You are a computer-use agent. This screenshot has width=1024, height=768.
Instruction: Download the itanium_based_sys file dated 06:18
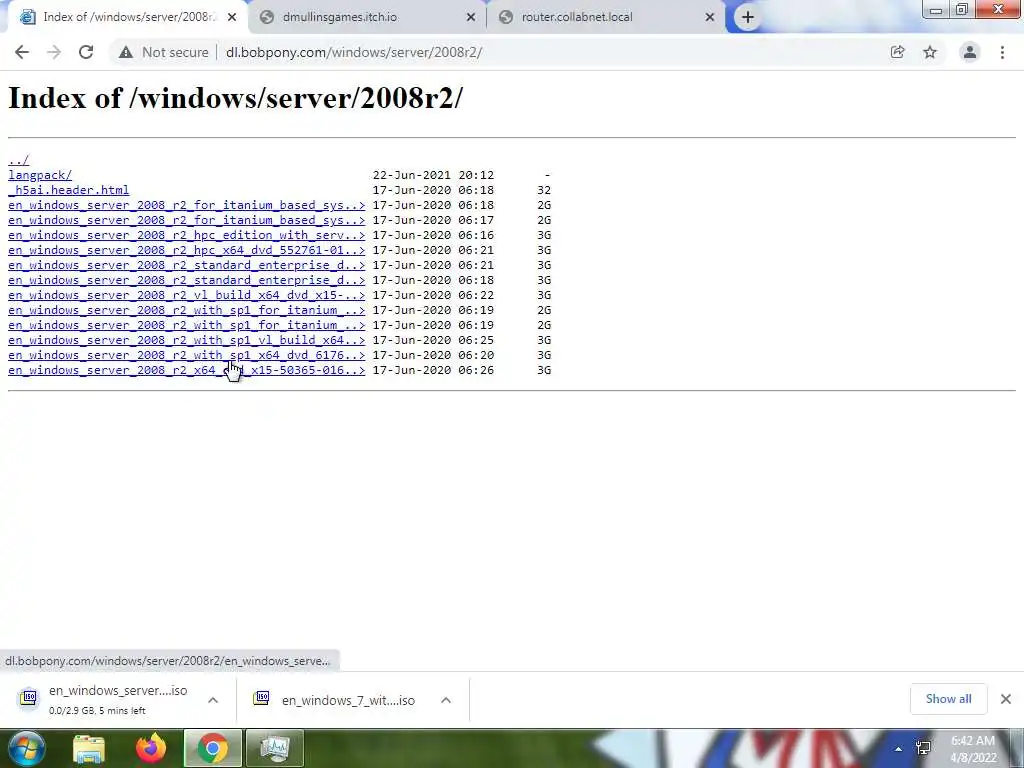pyautogui.click(x=186, y=205)
